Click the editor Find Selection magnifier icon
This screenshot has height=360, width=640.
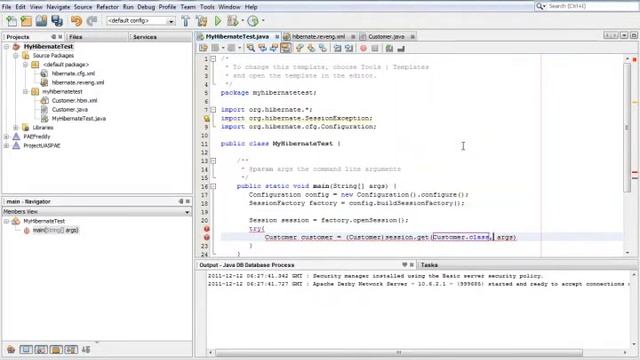click(x=251, y=48)
